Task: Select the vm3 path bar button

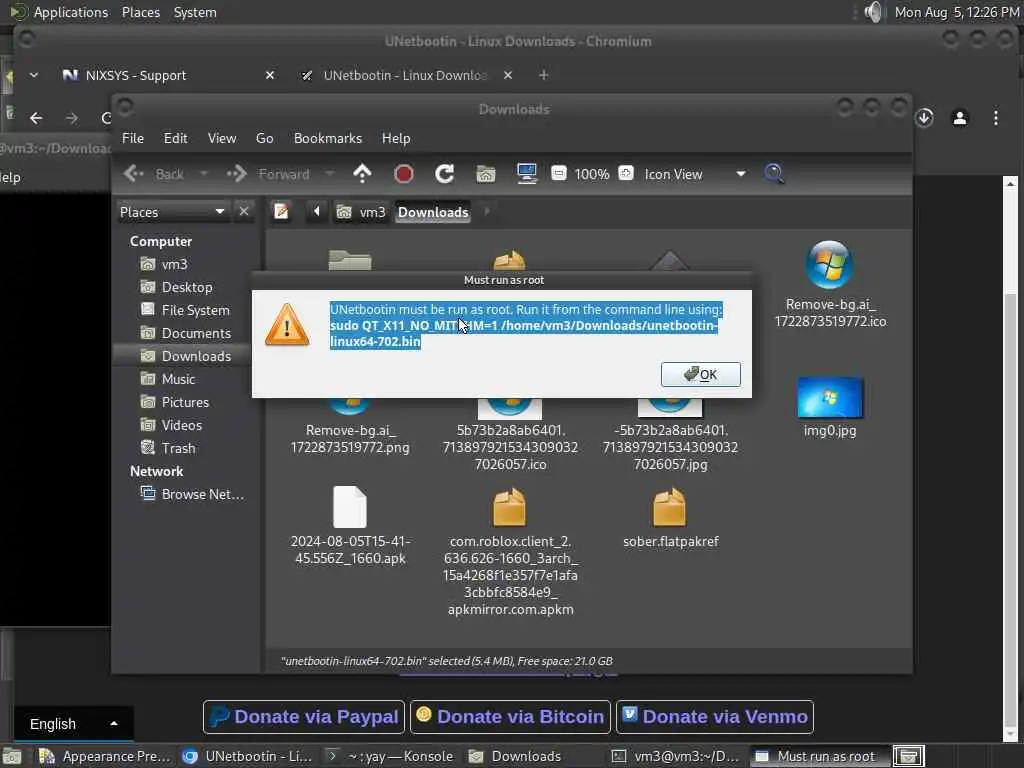Action: pos(361,212)
